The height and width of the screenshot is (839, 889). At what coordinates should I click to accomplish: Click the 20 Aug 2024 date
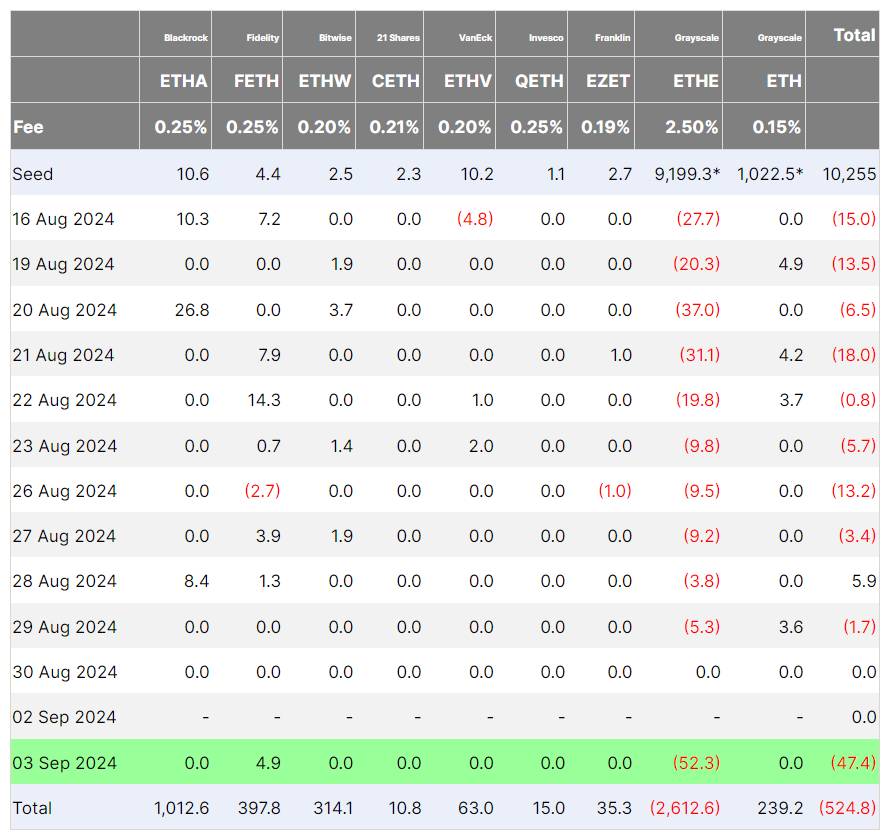coord(65,310)
